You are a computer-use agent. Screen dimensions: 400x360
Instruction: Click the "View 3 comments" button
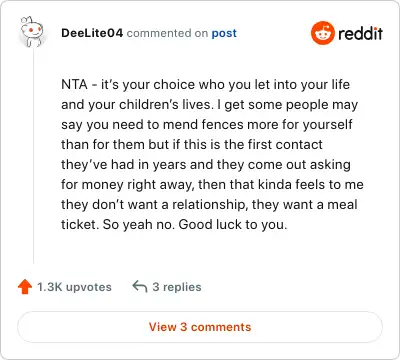click(200, 327)
